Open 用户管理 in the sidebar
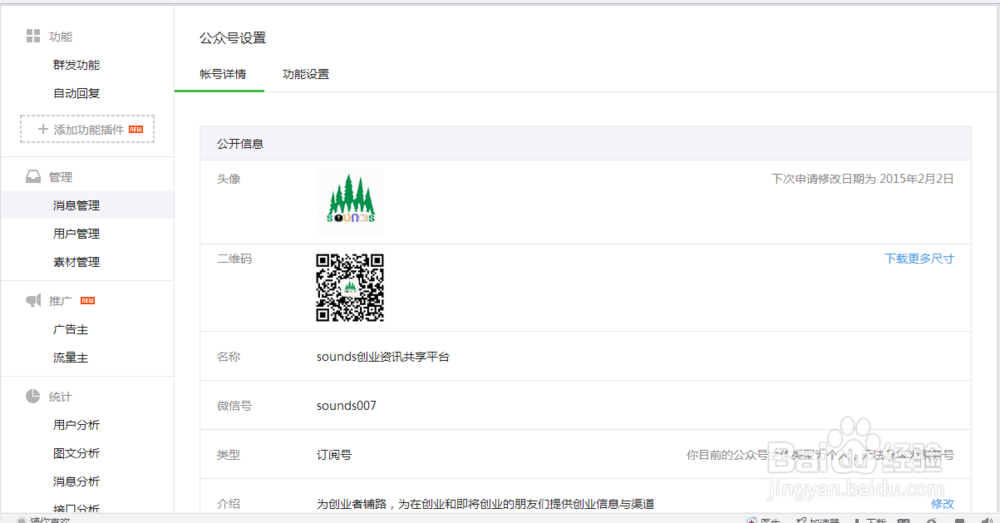The width and height of the screenshot is (1000, 523). pos(77,233)
